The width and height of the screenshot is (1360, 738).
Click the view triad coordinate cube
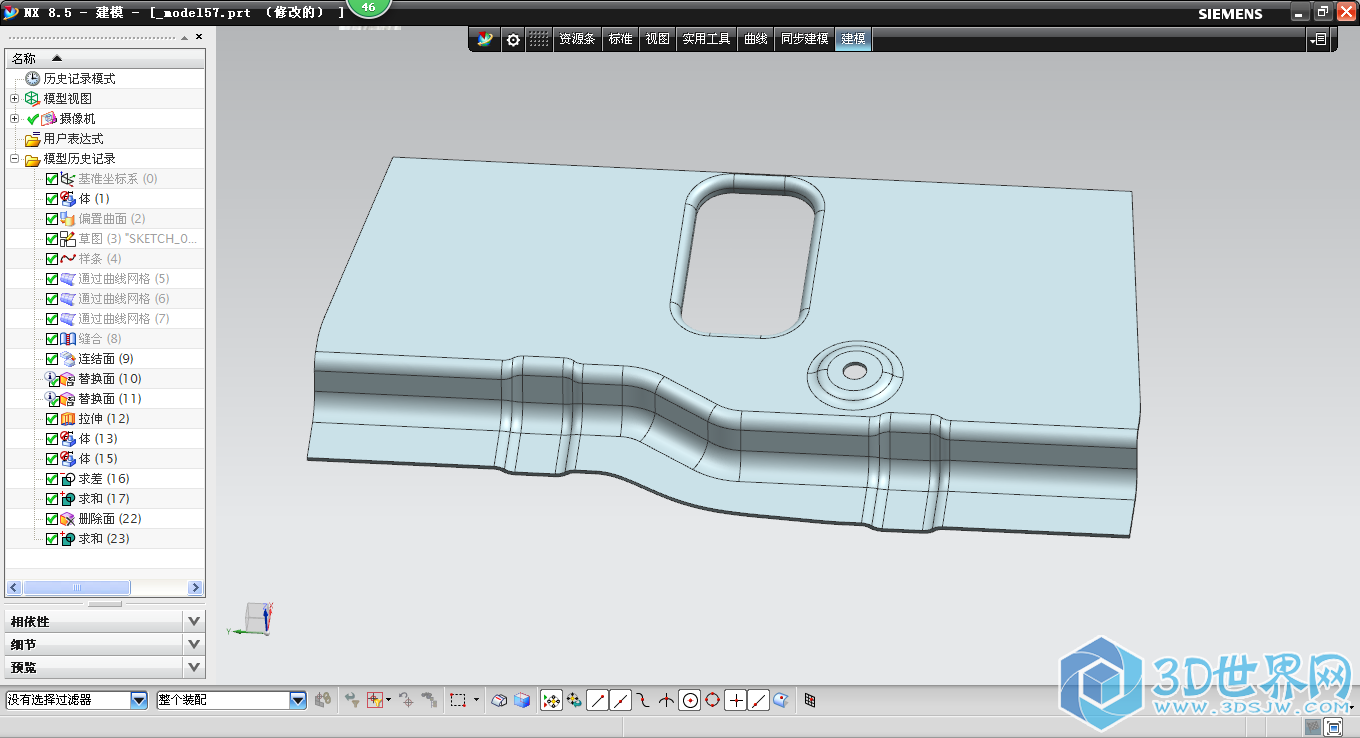[256, 619]
